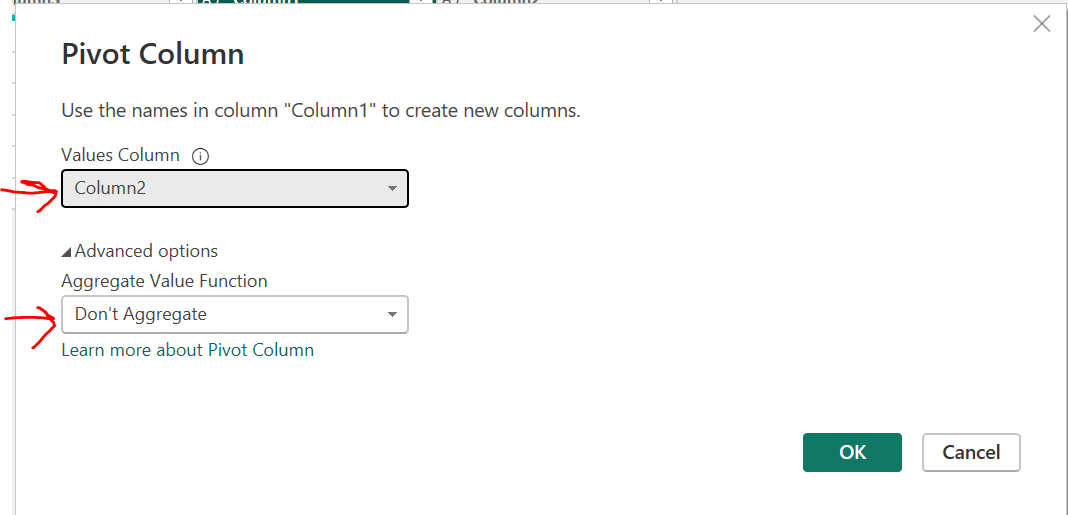This screenshot has height=515, width=1068.
Task: Open the Values Column dropdown showing Column2
Action: tap(235, 188)
